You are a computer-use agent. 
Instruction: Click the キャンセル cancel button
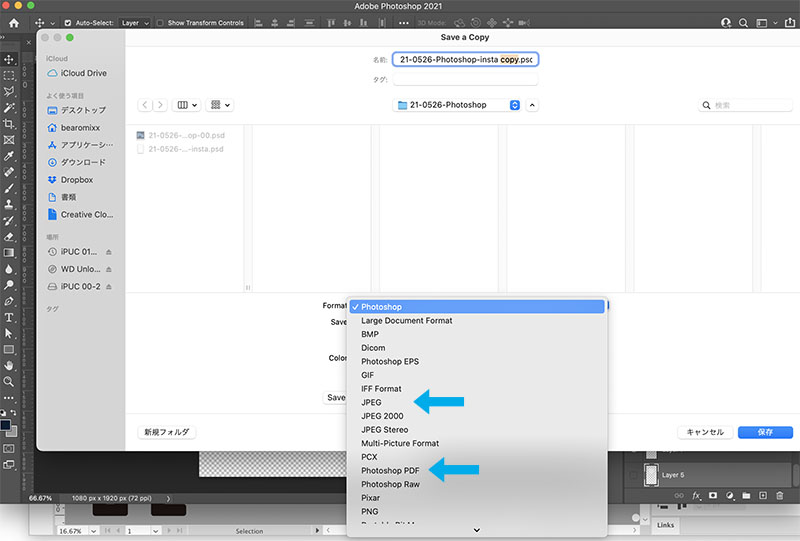coord(705,432)
